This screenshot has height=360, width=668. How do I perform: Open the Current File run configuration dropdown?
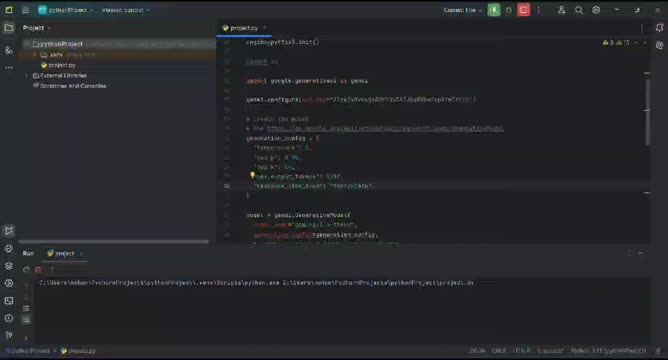pyautogui.click(x=463, y=10)
